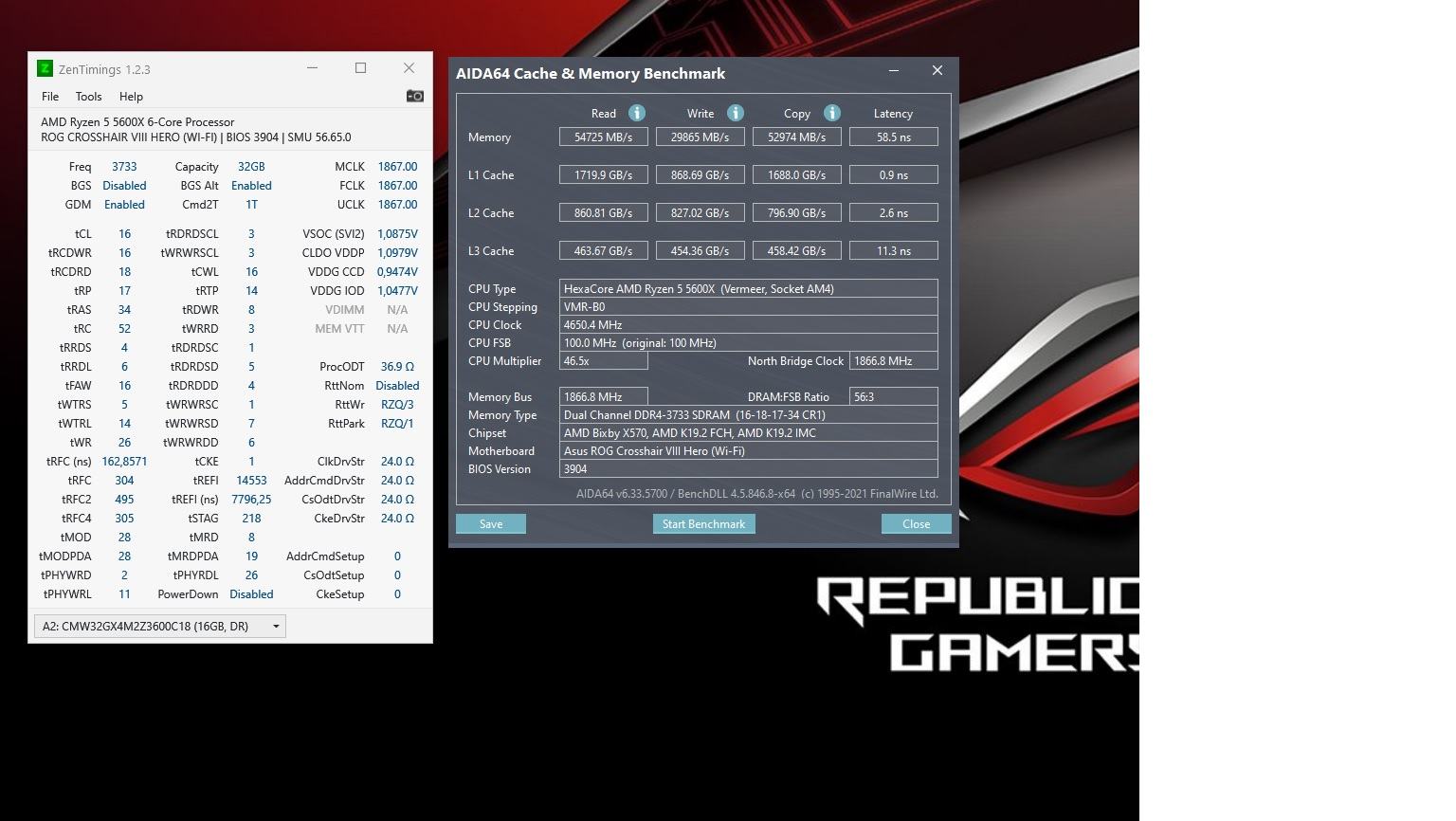Click the GDM value Enabled
This screenshot has height=821, width=1456.
[x=124, y=205]
